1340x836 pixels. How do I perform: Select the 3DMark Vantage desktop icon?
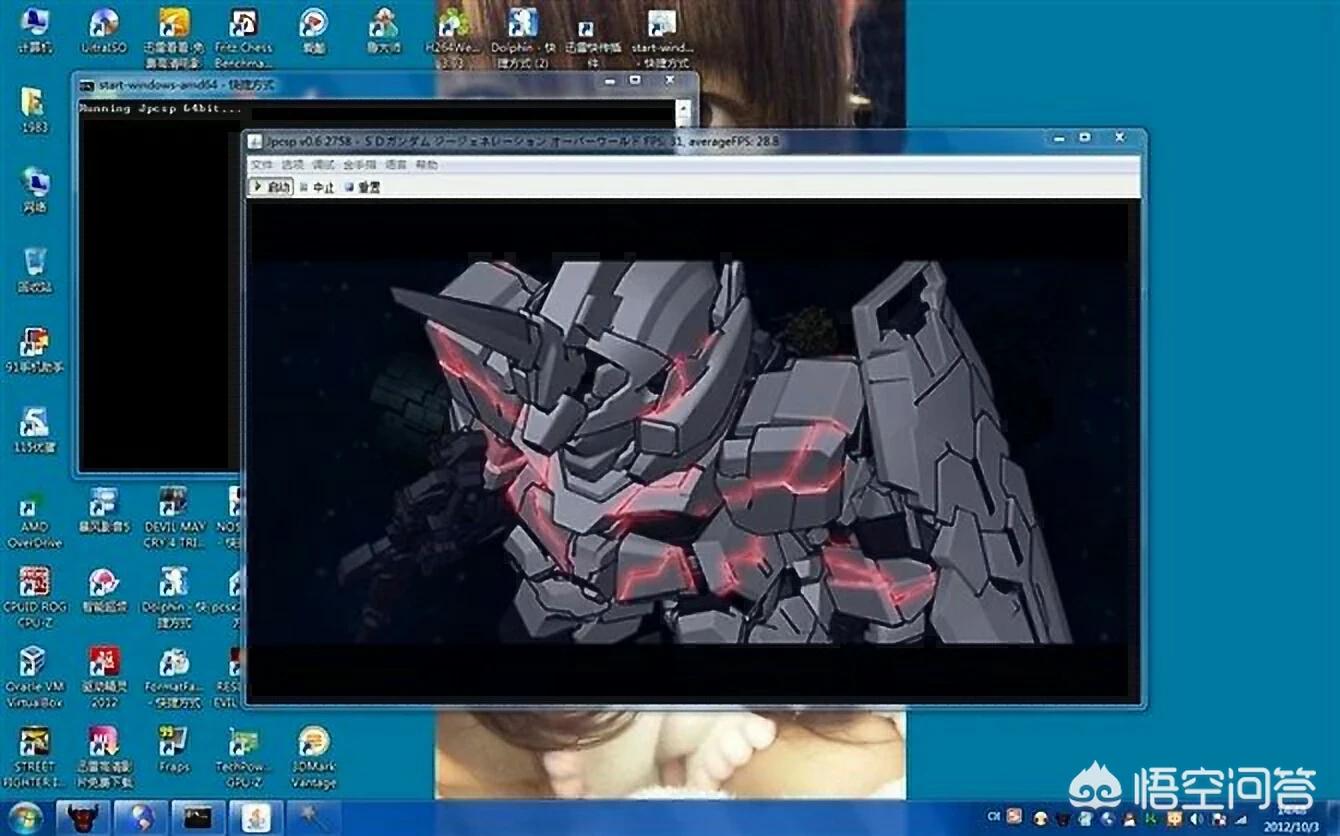click(x=314, y=758)
